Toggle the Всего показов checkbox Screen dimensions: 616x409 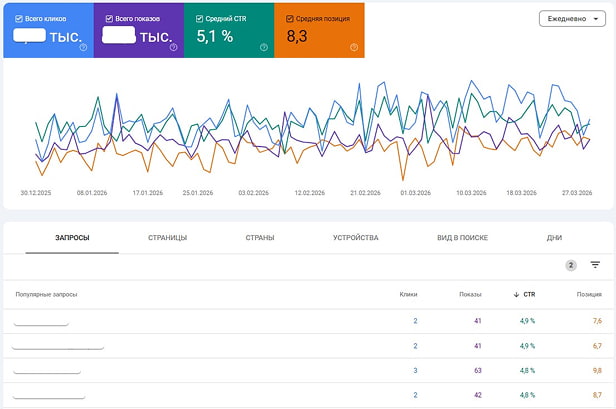109,18
